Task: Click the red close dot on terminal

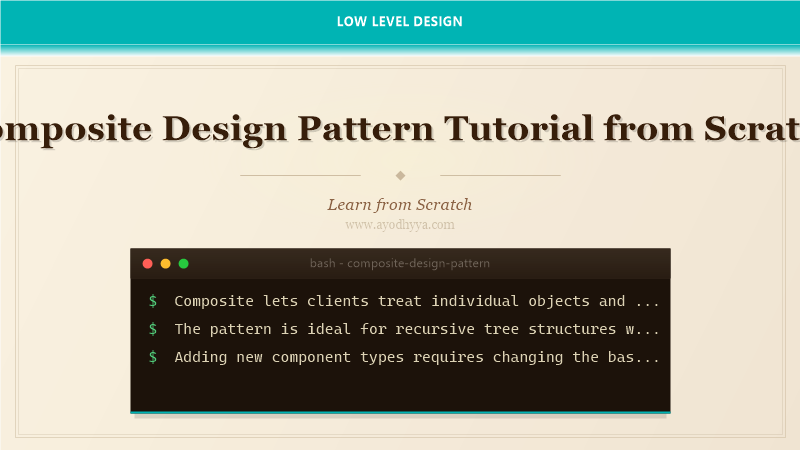Action: click(x=147, y=264)
